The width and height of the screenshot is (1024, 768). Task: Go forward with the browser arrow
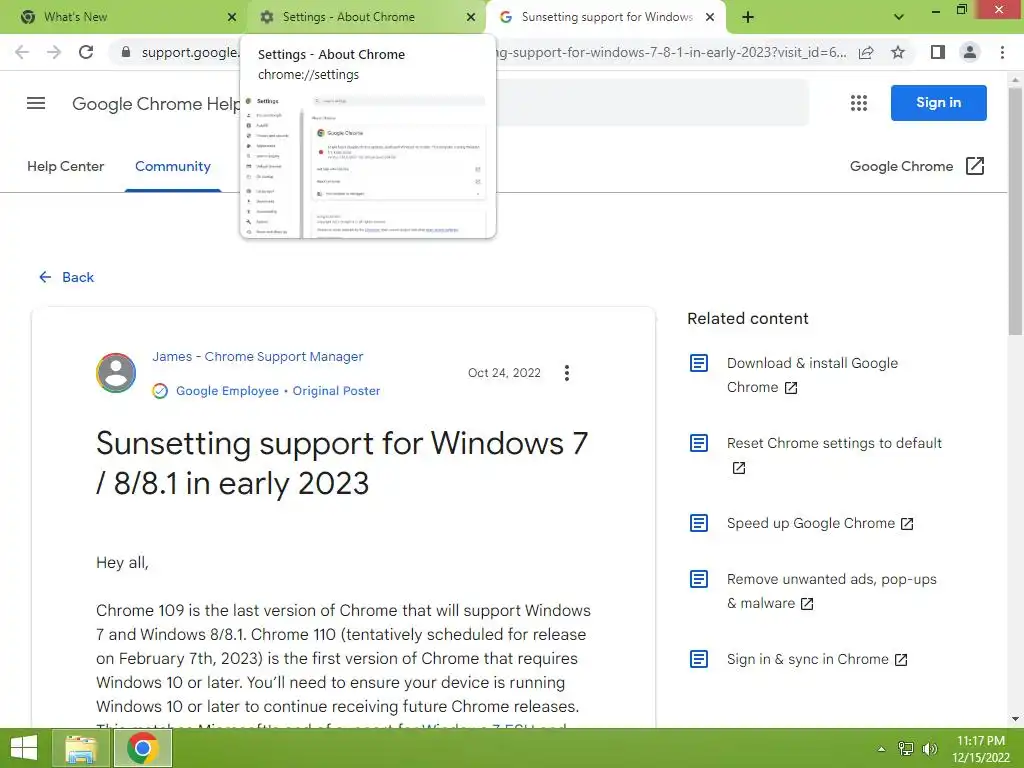54,52
